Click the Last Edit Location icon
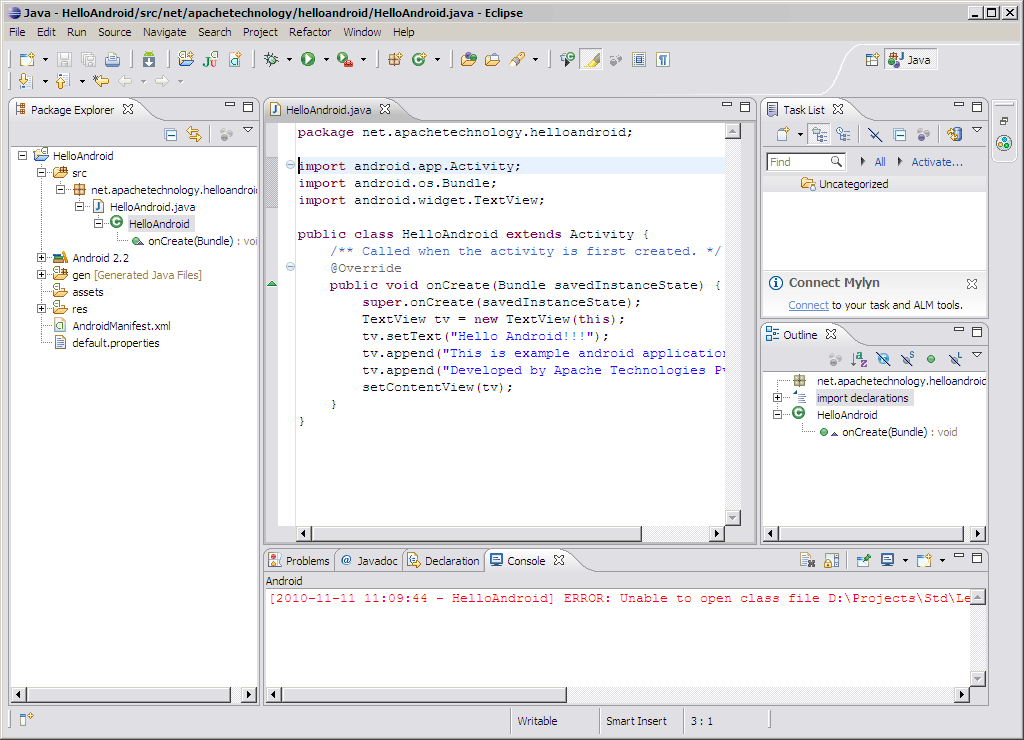Screen dimensions: 1024x740 (x=101, y=81)
